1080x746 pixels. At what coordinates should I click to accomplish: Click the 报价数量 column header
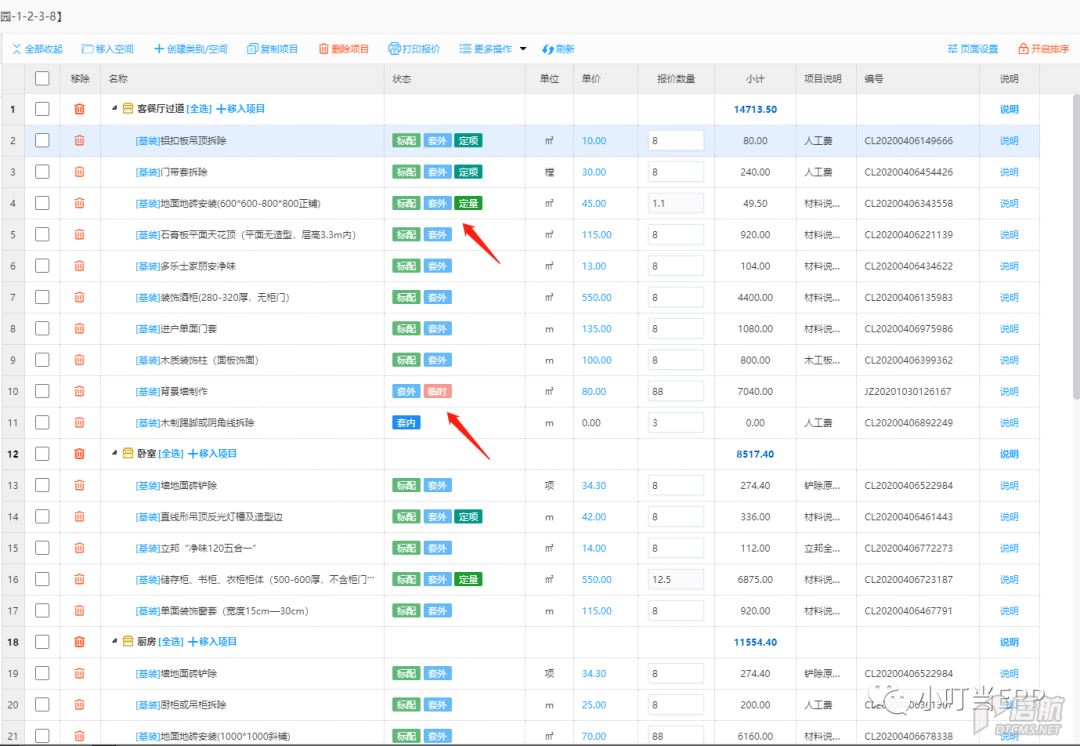point(676,79)
